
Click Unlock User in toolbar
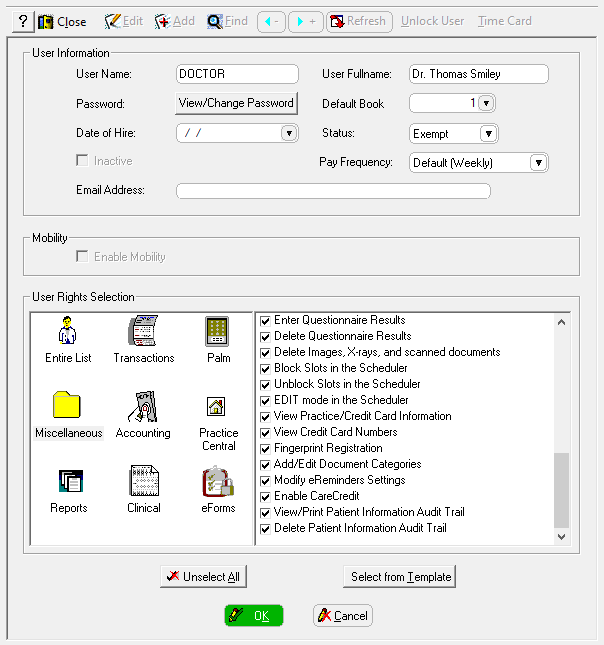pos(432,21)
